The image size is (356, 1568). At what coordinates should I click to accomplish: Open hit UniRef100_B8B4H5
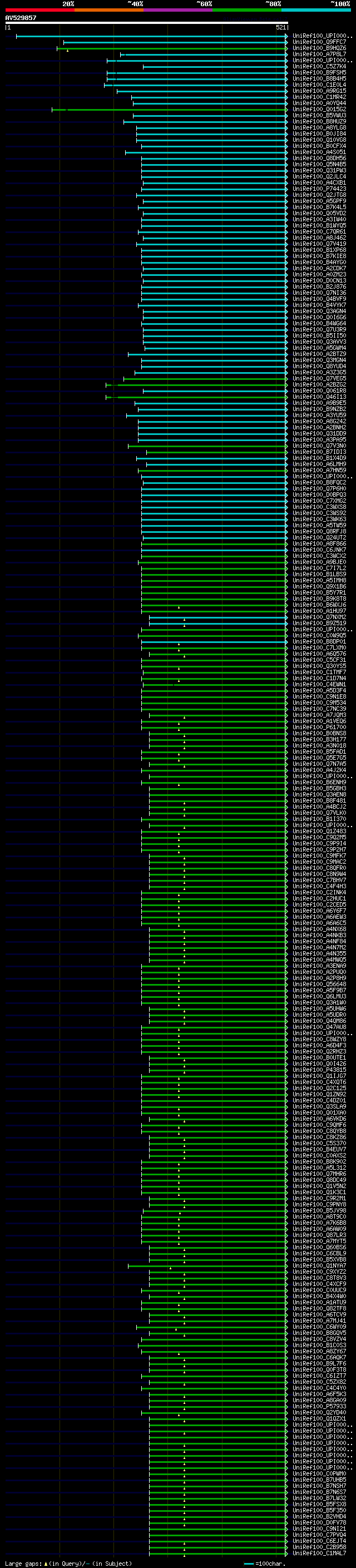pos(319,78)
